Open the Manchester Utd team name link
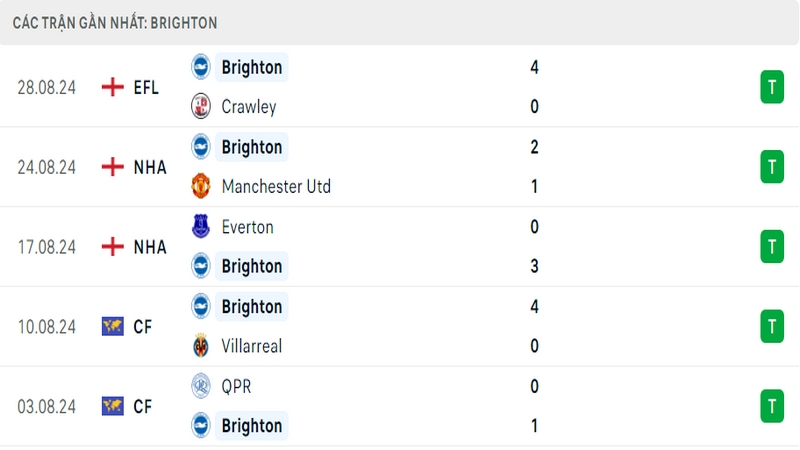The image size is (800, 450). 276,187
